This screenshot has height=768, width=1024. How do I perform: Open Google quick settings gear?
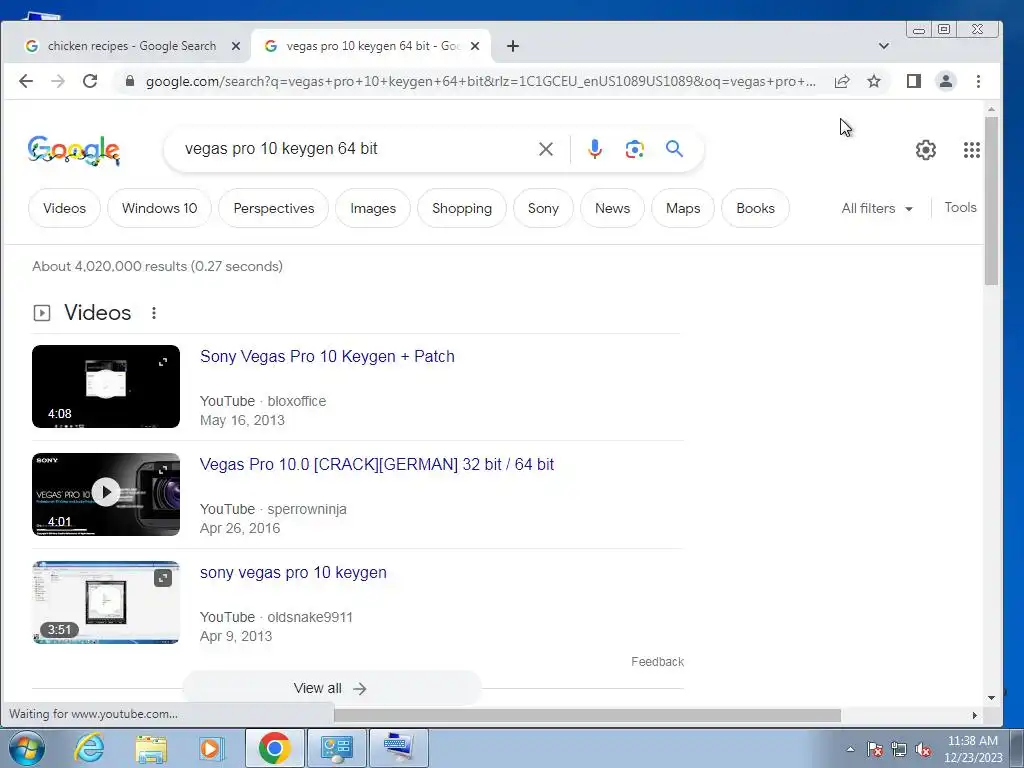click(925, 150)
